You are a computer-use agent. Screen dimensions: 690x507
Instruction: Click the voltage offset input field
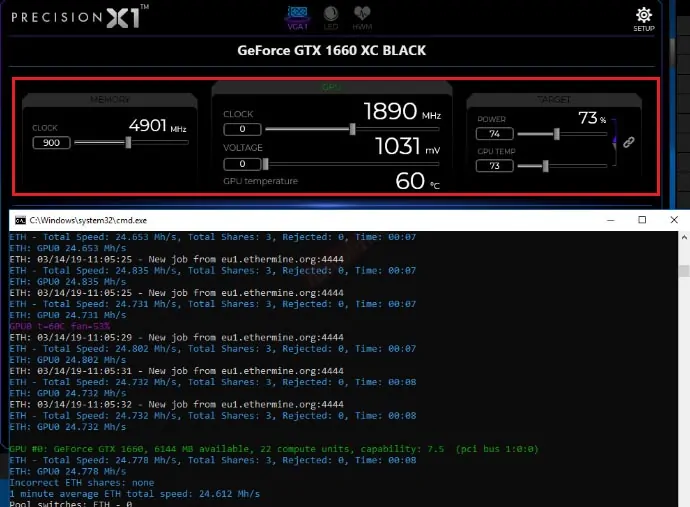click(242, 164)
